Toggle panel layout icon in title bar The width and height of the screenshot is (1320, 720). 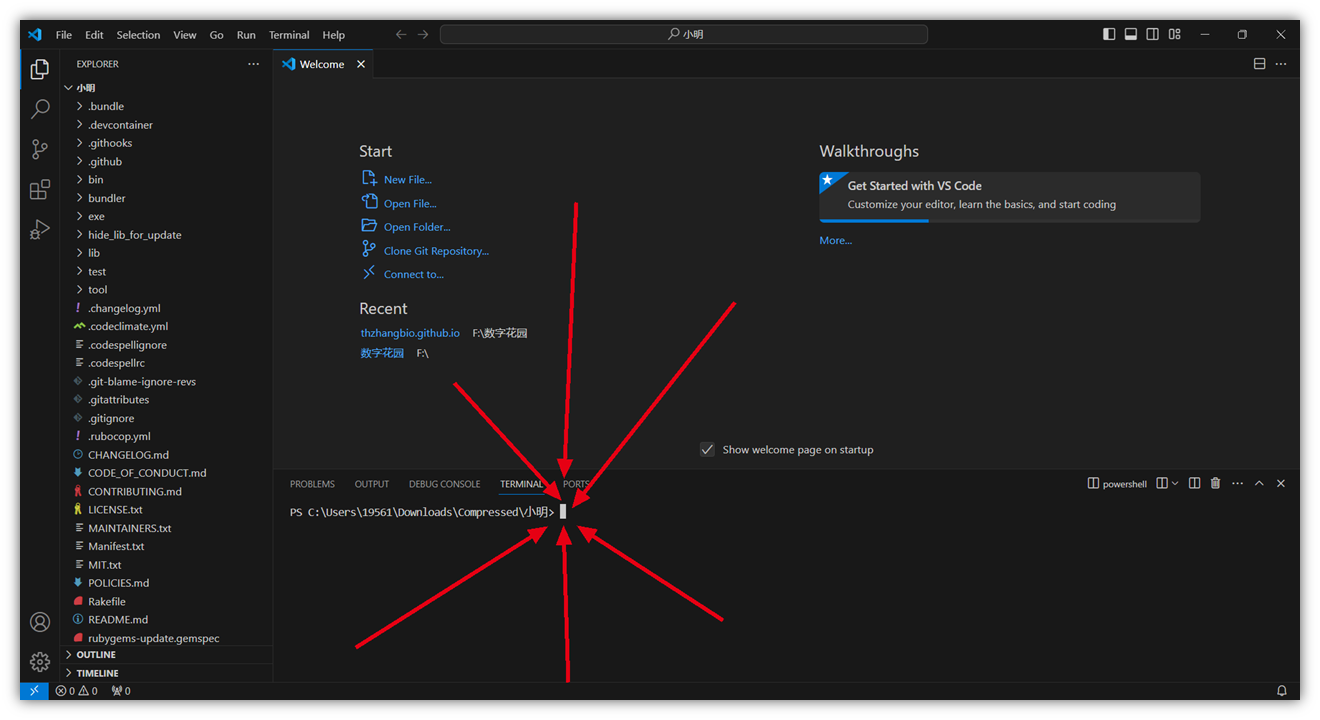(1131, 34)
